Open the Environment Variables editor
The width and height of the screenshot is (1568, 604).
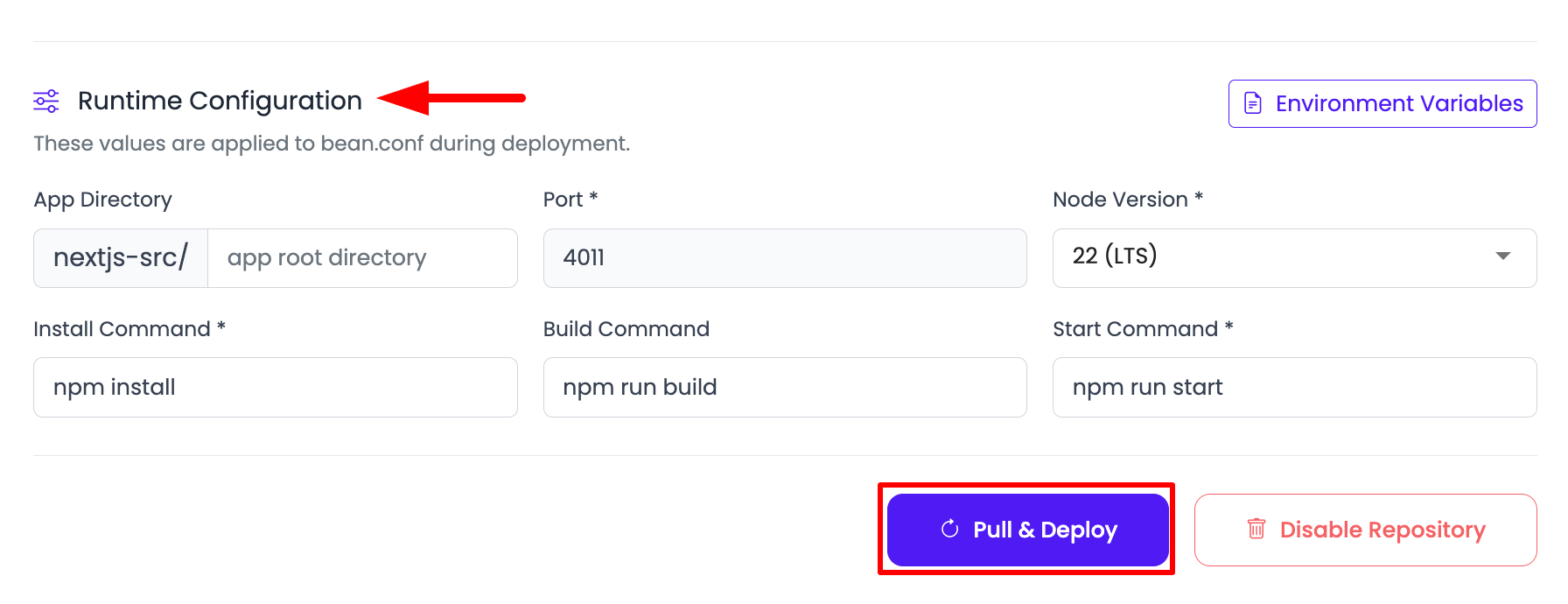(x=1382, y=103)
